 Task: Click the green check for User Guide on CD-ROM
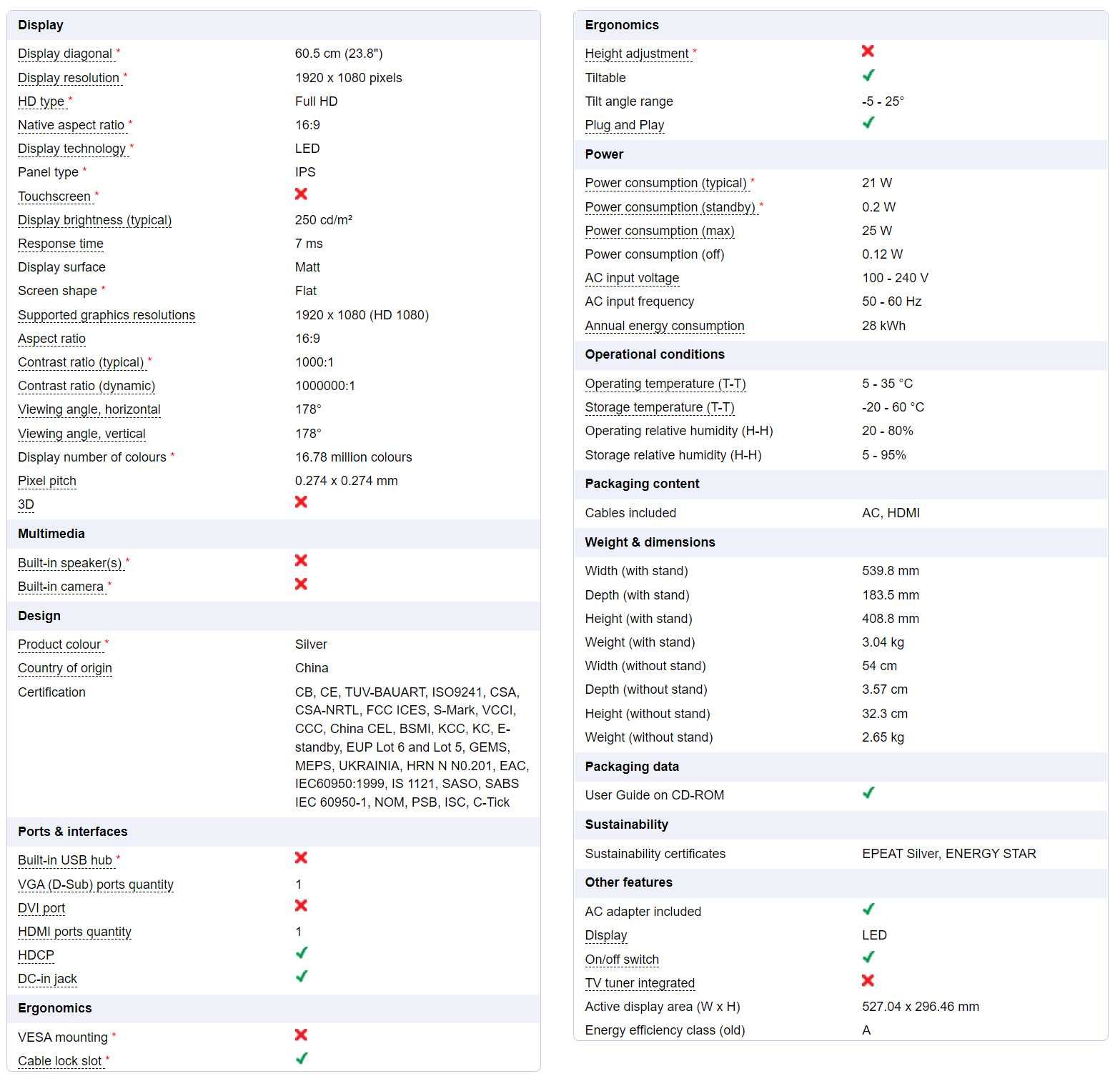(868, 793)
